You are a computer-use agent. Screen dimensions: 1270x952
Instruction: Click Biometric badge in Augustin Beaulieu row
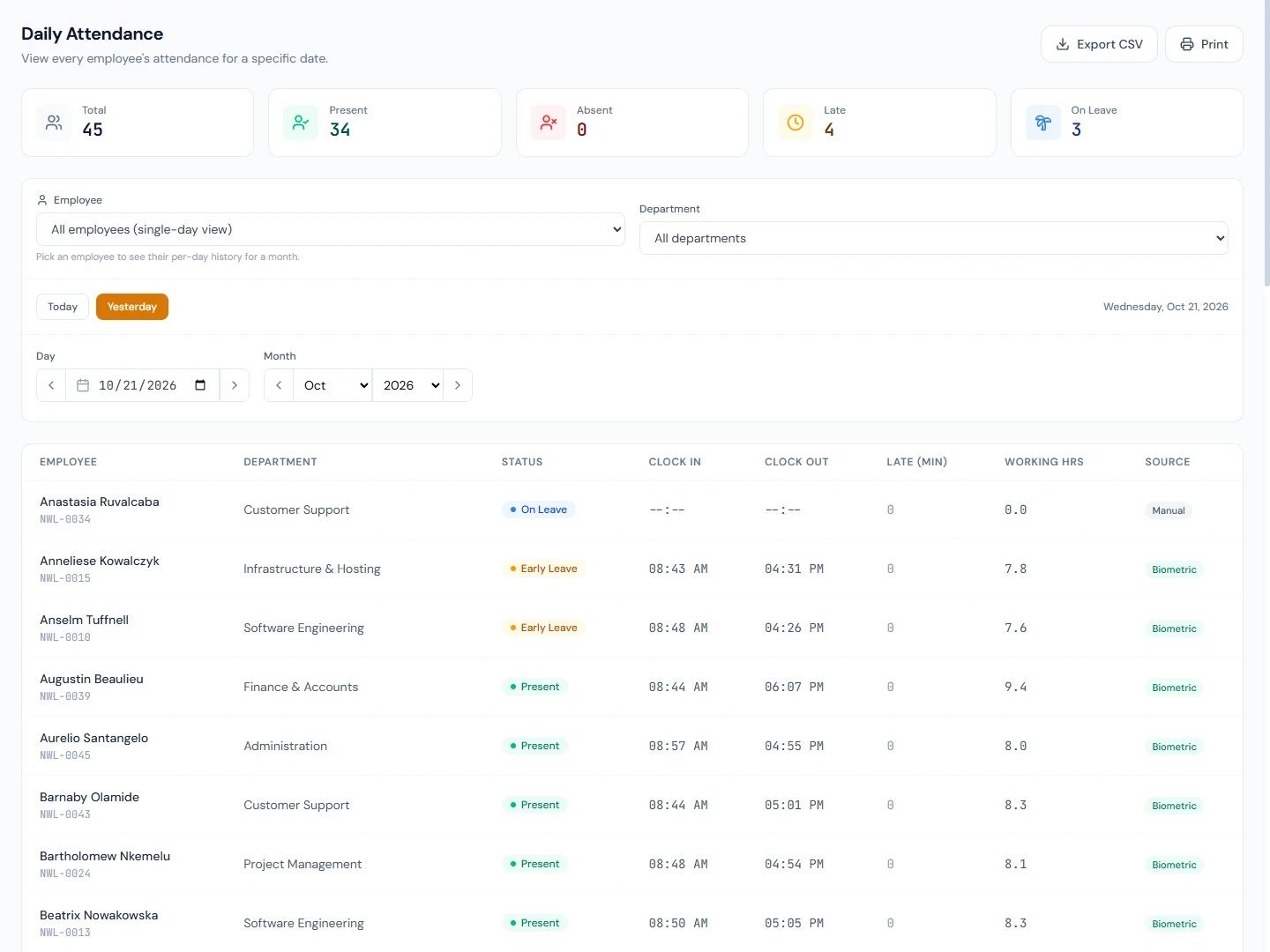1174,688
